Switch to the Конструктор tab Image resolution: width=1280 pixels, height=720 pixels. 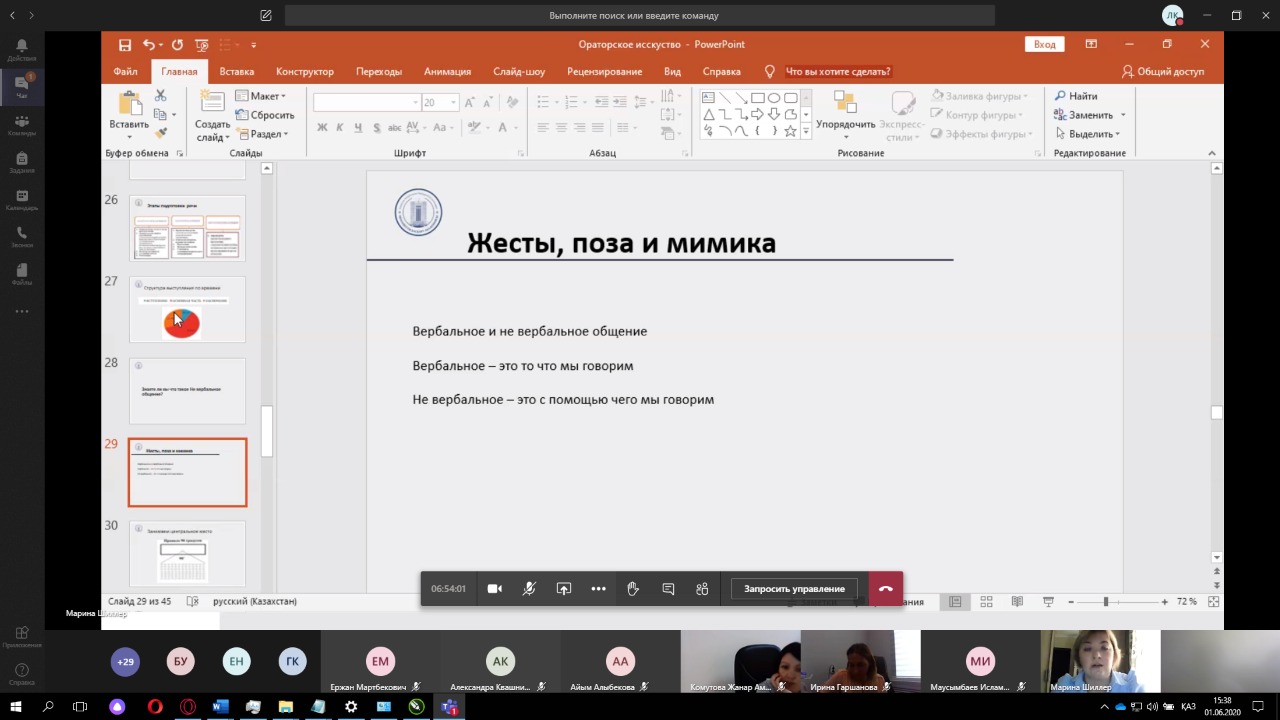(305, 72)
